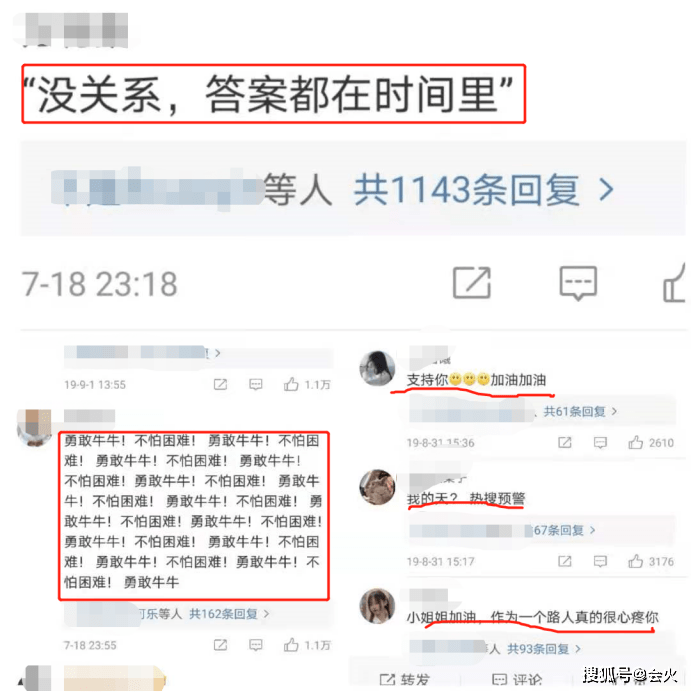
Task: Tap the repost icon beside 7-18 23:18
Action: [x=472, y=283]
